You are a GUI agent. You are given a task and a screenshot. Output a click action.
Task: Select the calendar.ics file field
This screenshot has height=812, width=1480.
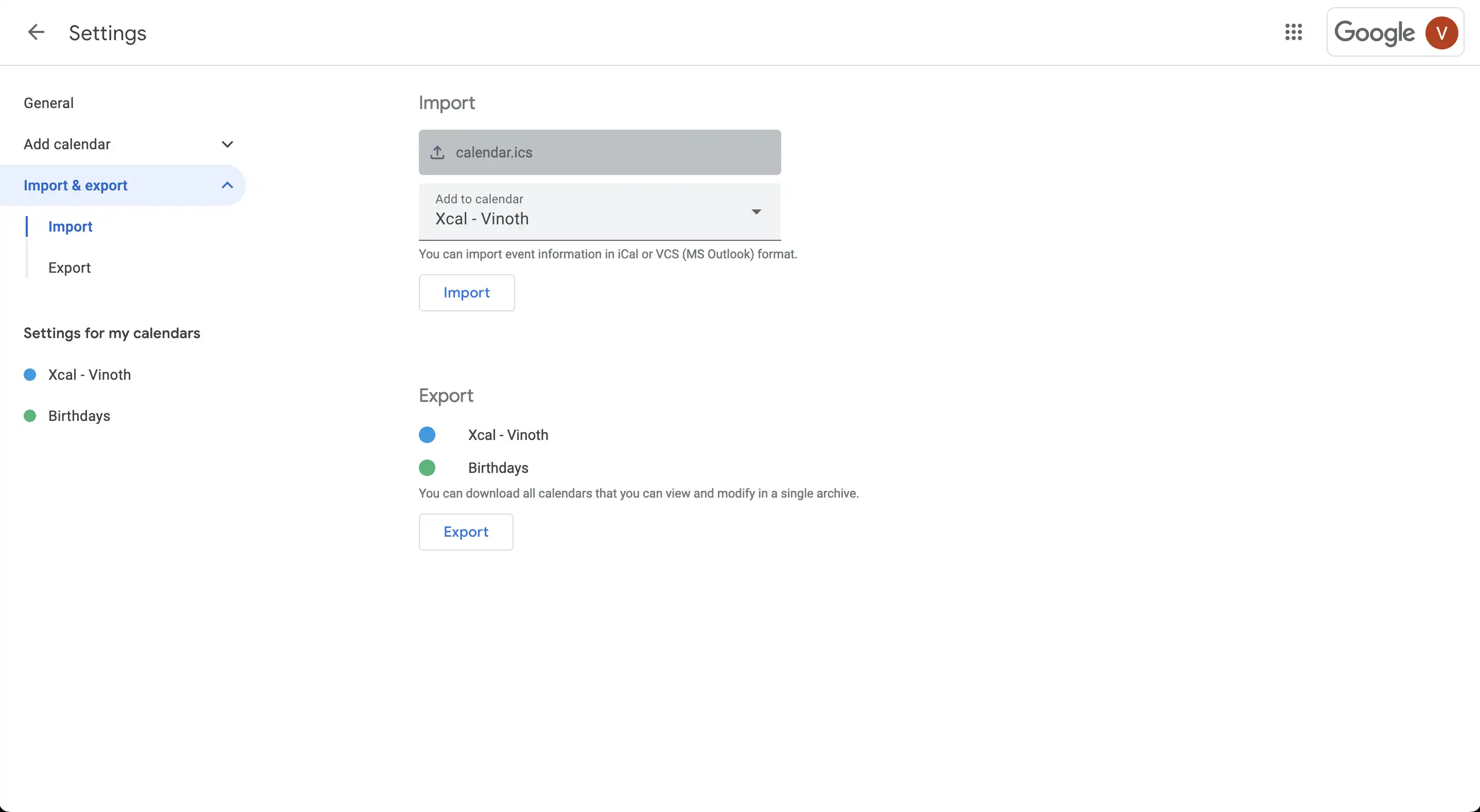click(x=600, y=152)
